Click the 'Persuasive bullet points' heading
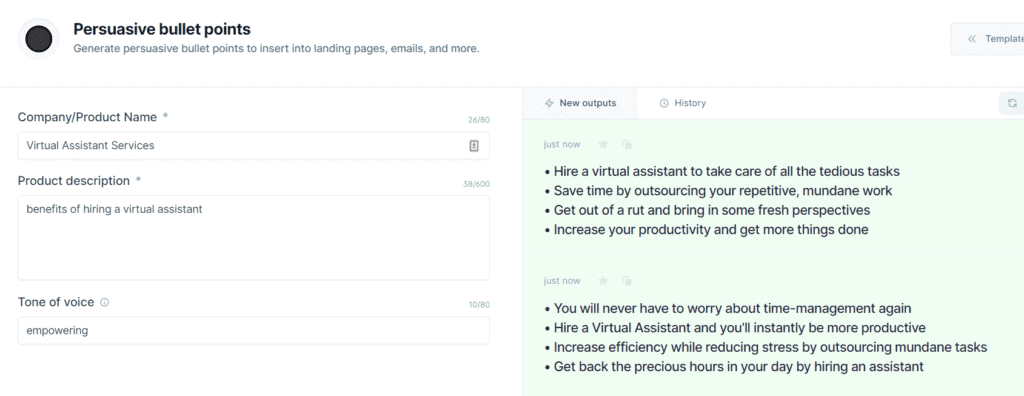Image resolution: width=1024 pixels, height=396 pixels. pos(162,29)
